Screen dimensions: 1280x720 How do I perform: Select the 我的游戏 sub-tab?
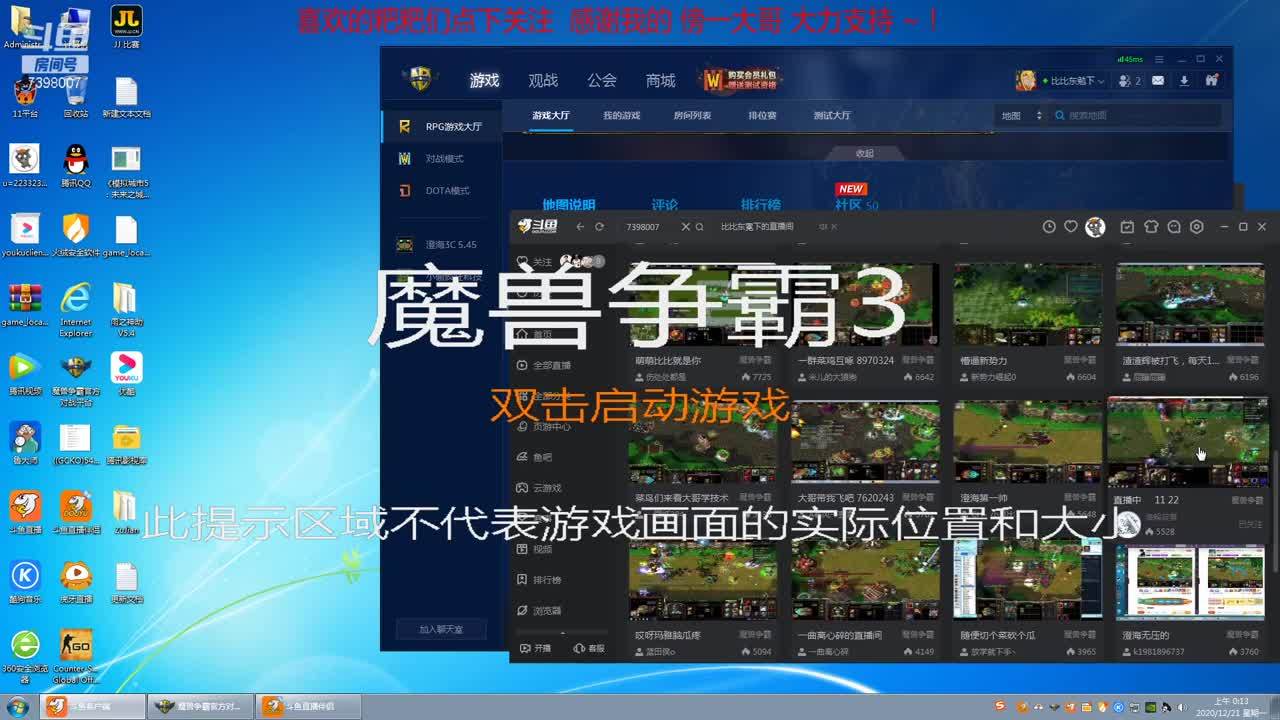(621, 116)
